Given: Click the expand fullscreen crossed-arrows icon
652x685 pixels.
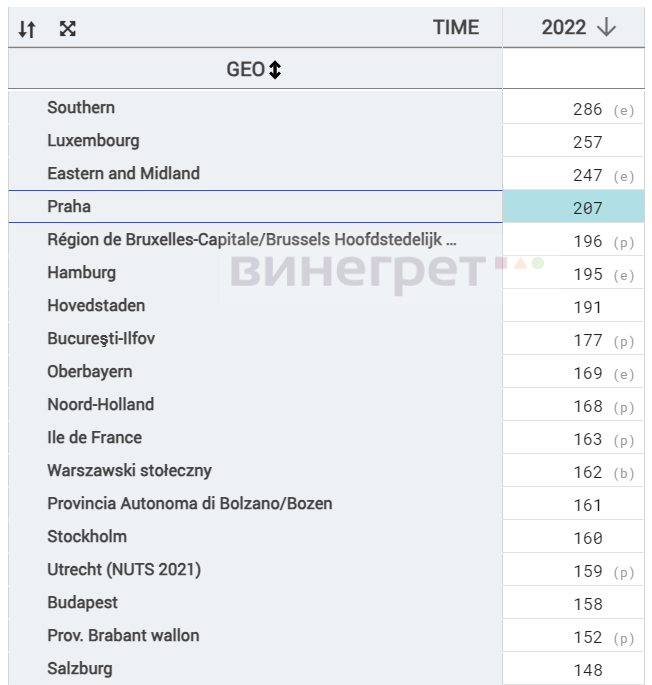Looking at the screenshot, I should pos(68,29).
